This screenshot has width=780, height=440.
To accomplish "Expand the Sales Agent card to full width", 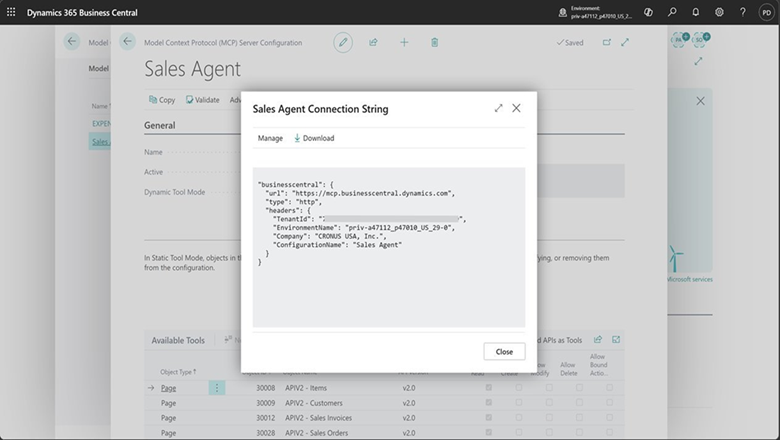I will coord(625,42).
